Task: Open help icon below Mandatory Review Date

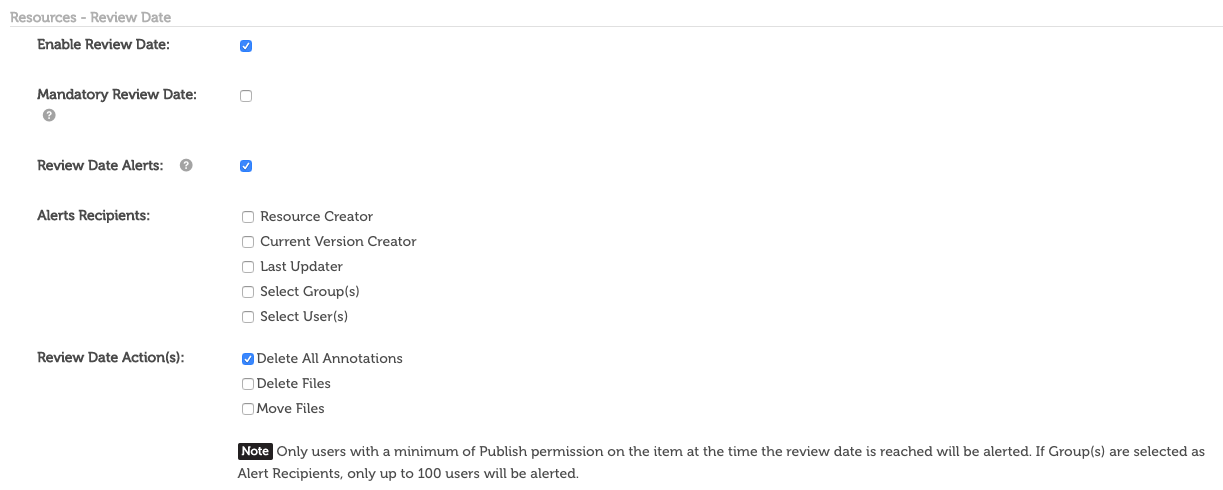Action: click(x=49, y=116)
